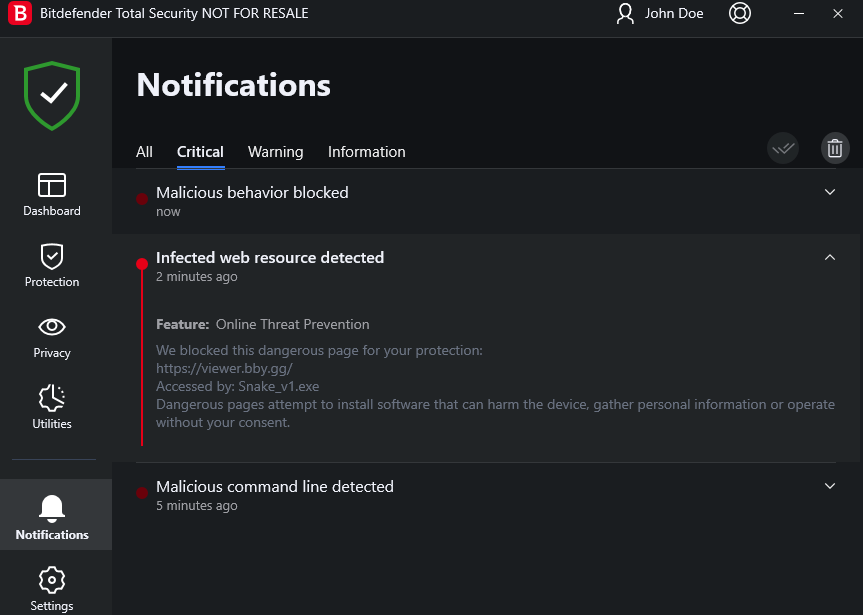The height and width of the screenshot is (615, 863).
Task: Mark all notifications as read
Action: (783, 149)
